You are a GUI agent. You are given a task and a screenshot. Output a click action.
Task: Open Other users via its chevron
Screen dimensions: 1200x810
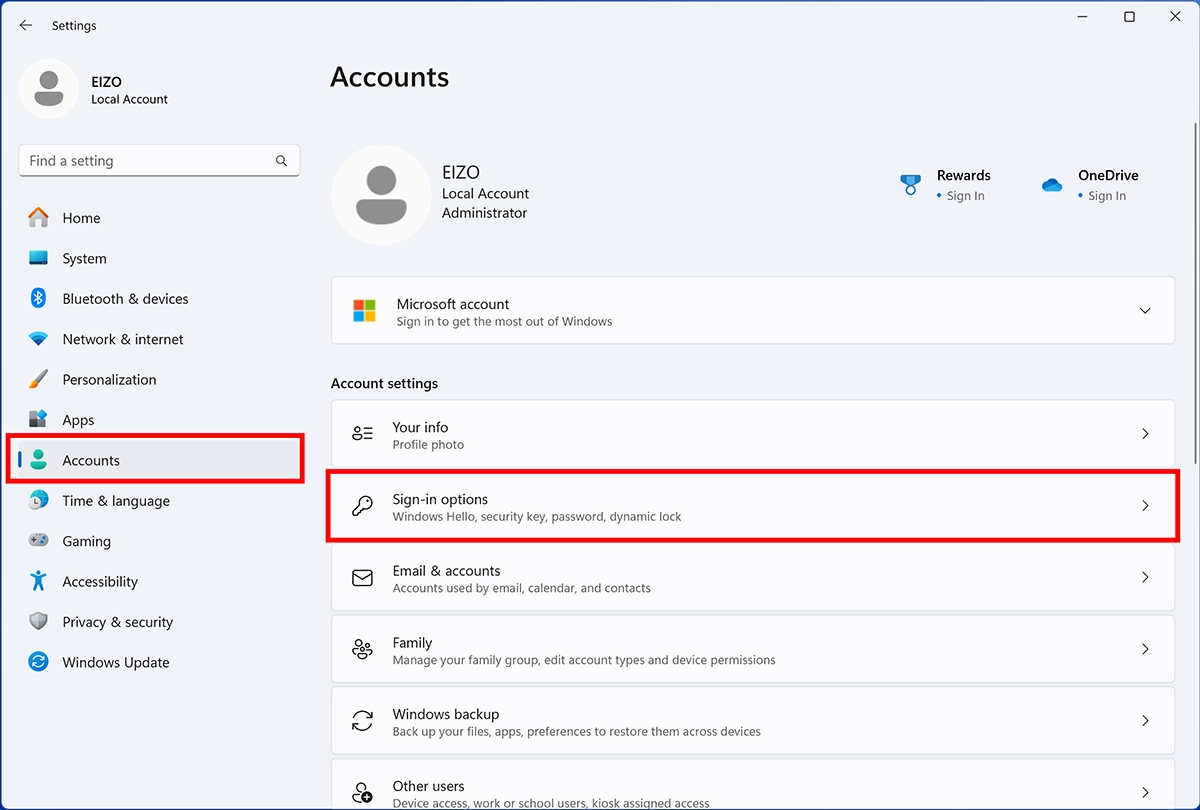(x=1145, y=793)
